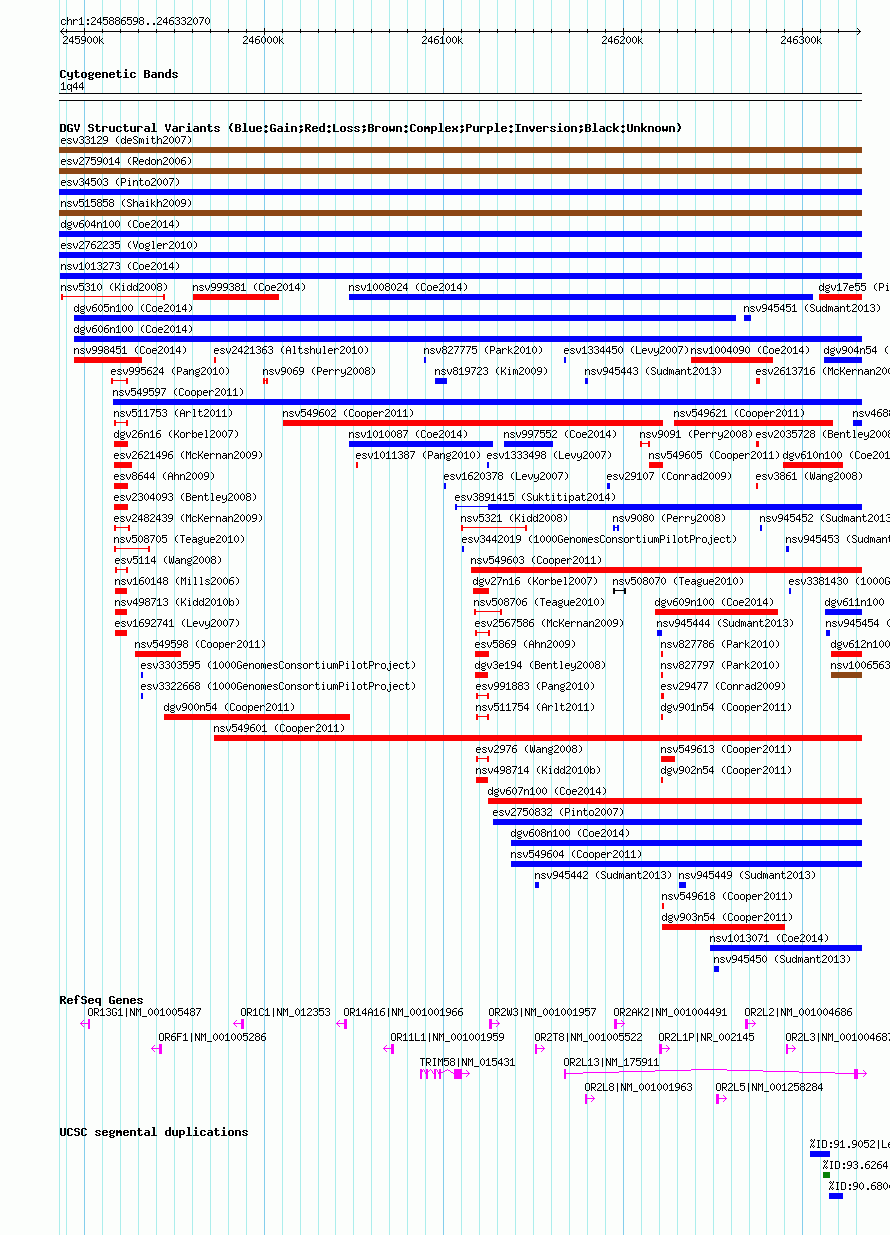This screenshot has width=890, height=1235.
Task: Open the esv1334450 (Levy2007) label
Action: (626, 350)
